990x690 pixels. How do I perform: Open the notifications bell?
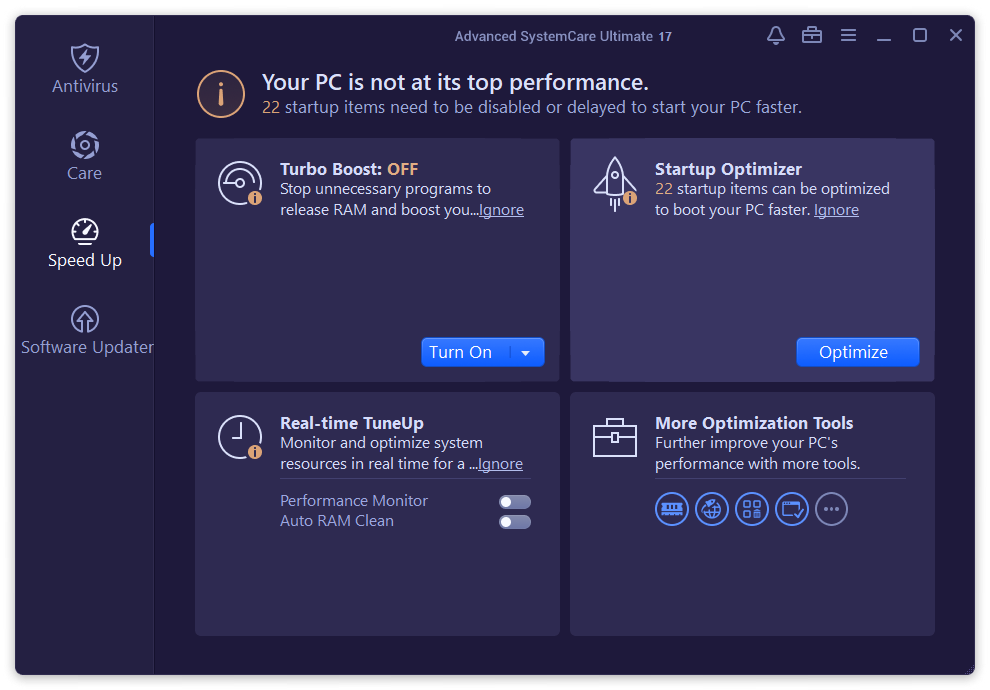point(775,35)
